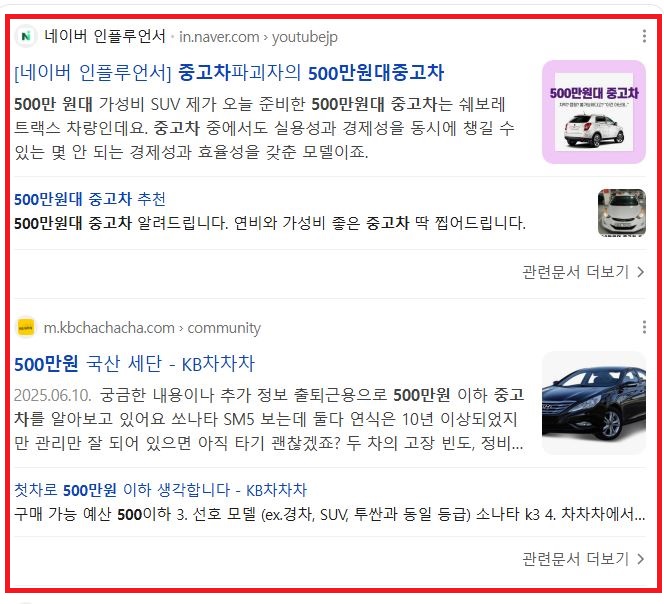Click chevron arrow beside second 관련문서 더보기

tap(641, 559)
